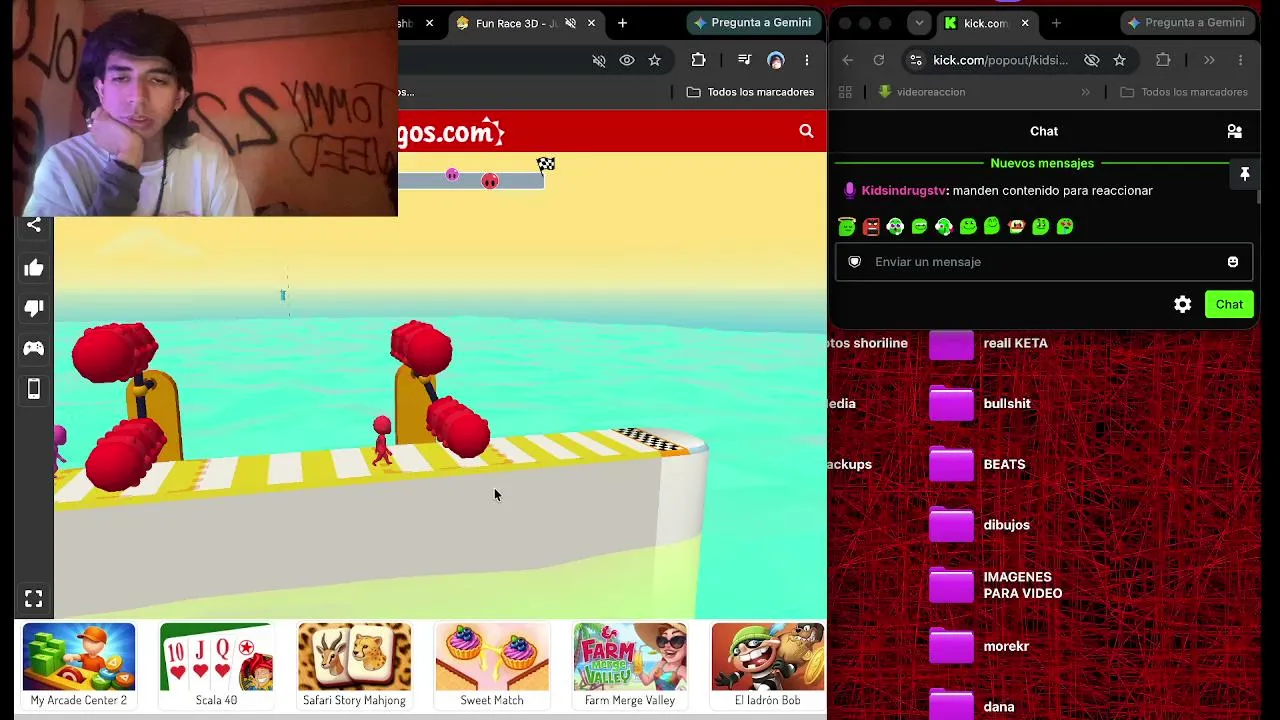Close the kick.com tab
Image resolution: width=1280 pixels, height=720 pixels.
(1024, 23)
